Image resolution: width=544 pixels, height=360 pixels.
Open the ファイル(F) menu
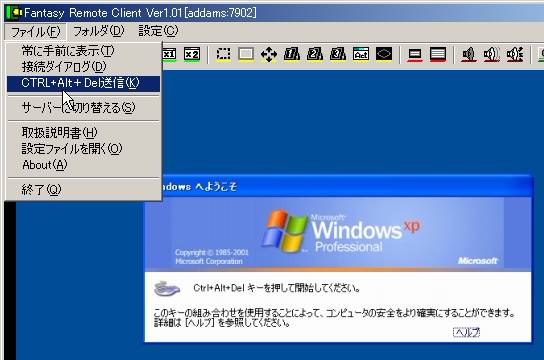[x=35, y=32]
